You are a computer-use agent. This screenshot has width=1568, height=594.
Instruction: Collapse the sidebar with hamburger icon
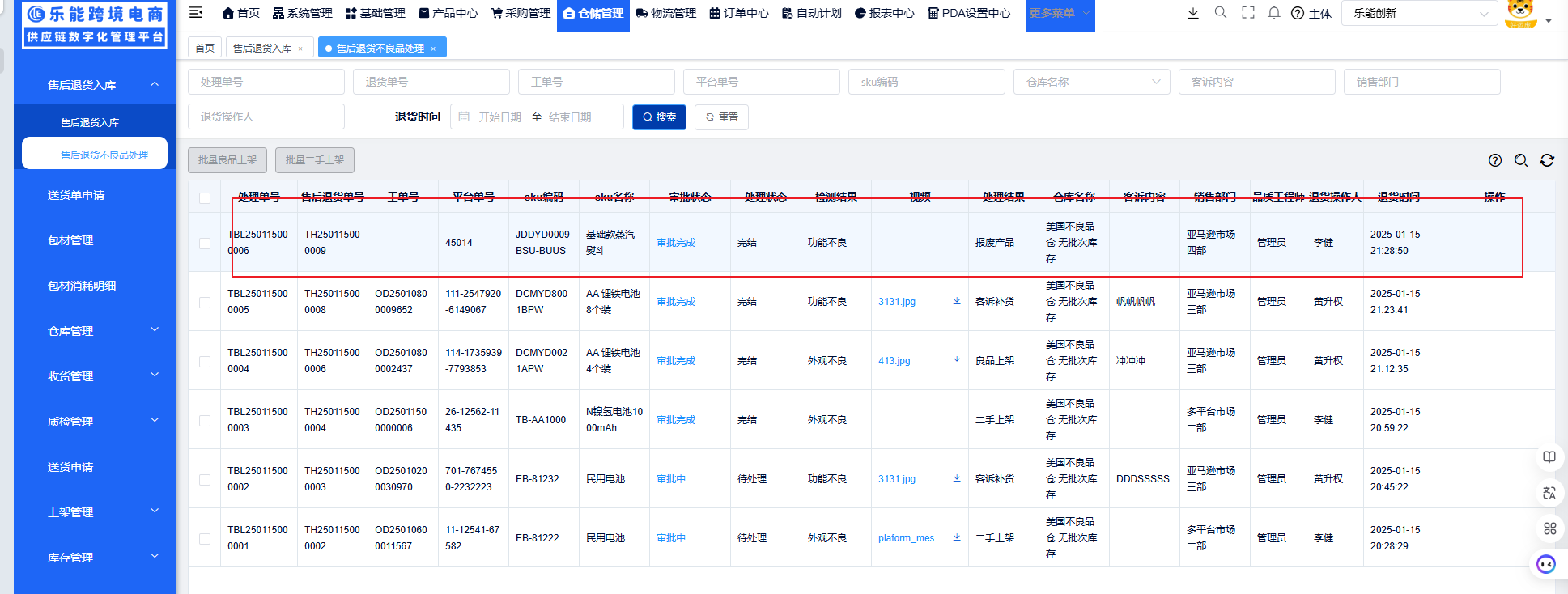coord(196,13)
